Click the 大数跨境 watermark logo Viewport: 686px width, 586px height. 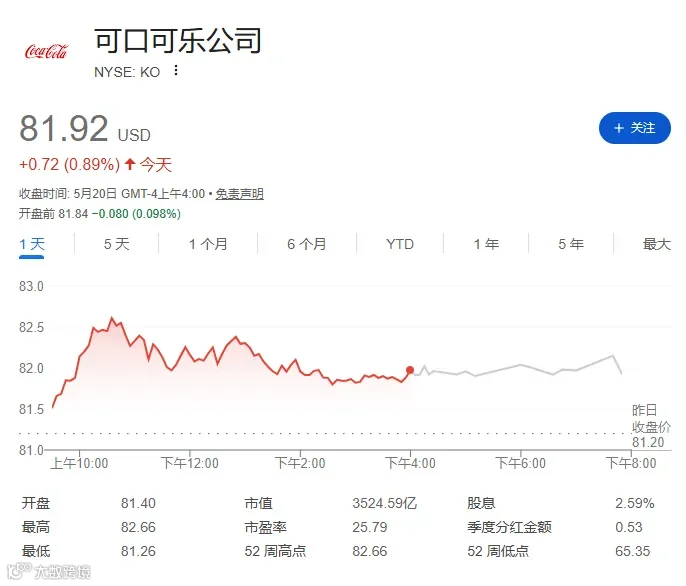click(x=49, y=571)
